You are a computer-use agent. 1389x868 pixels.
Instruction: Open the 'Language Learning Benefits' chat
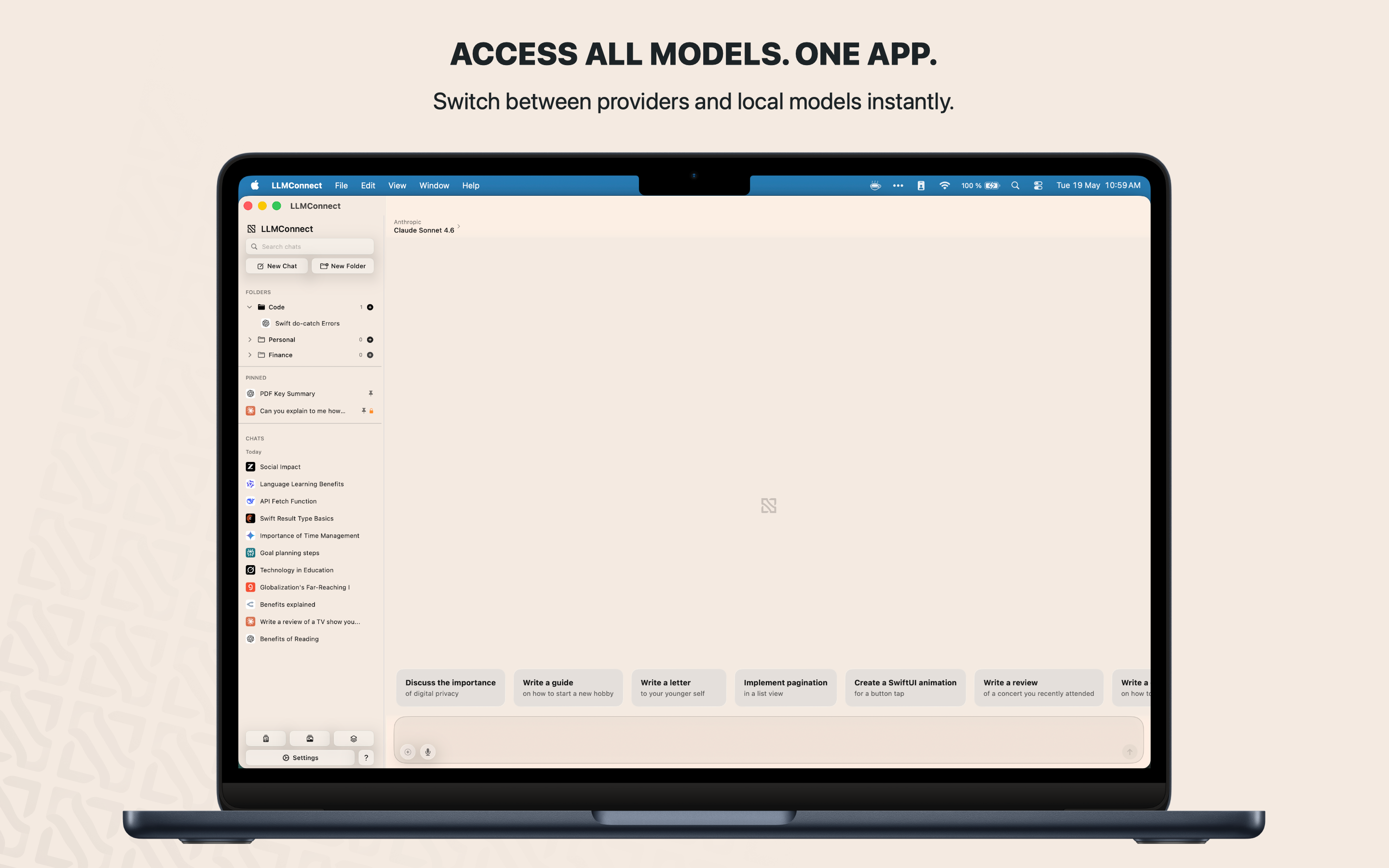coord(310,484)
